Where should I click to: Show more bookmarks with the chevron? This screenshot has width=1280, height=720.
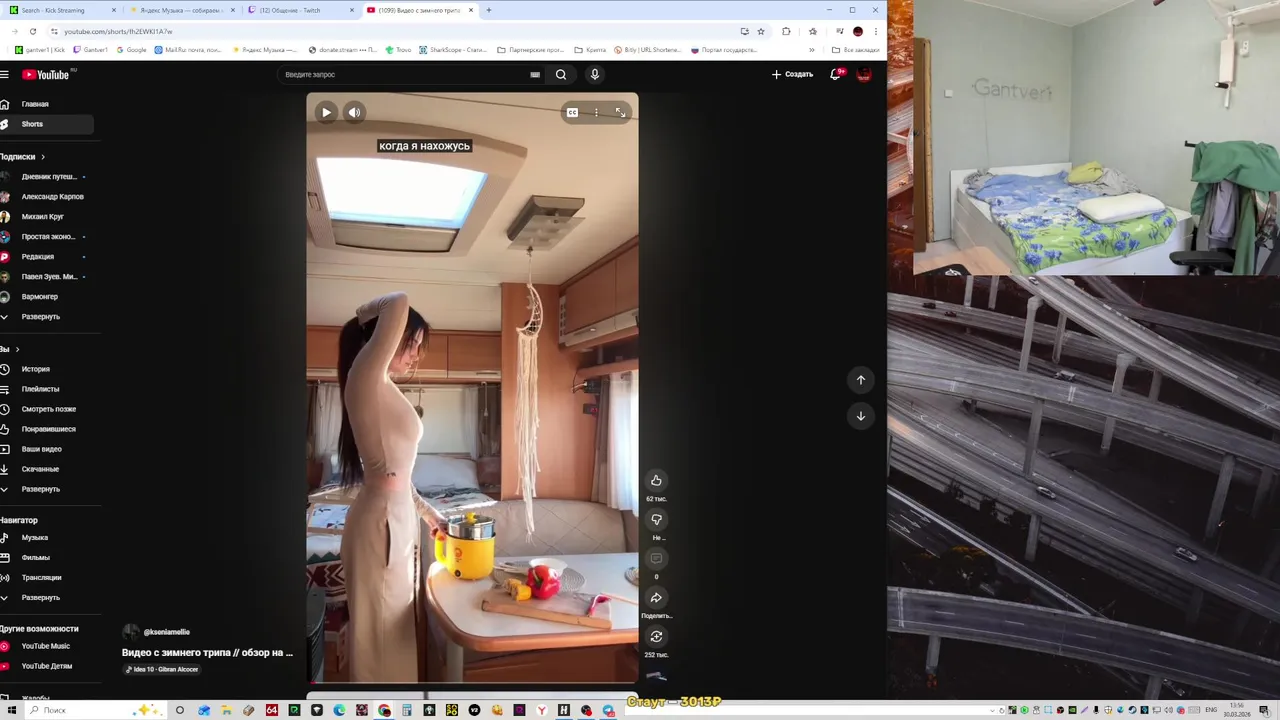[x=811, y=50]
